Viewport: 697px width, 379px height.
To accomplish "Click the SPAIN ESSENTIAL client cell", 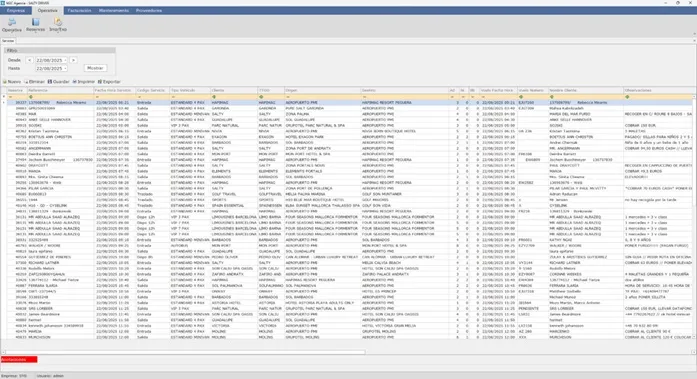I will coord(234,206).
